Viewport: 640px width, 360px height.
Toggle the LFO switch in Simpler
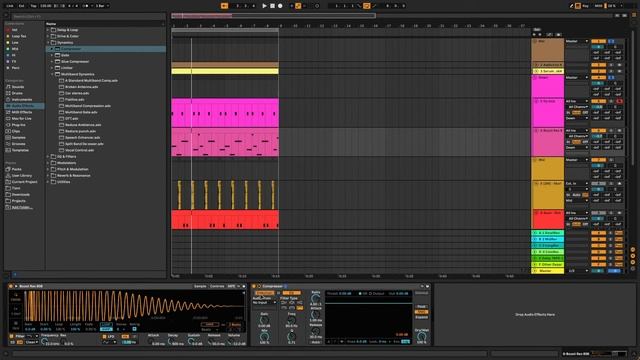[104, 336]
